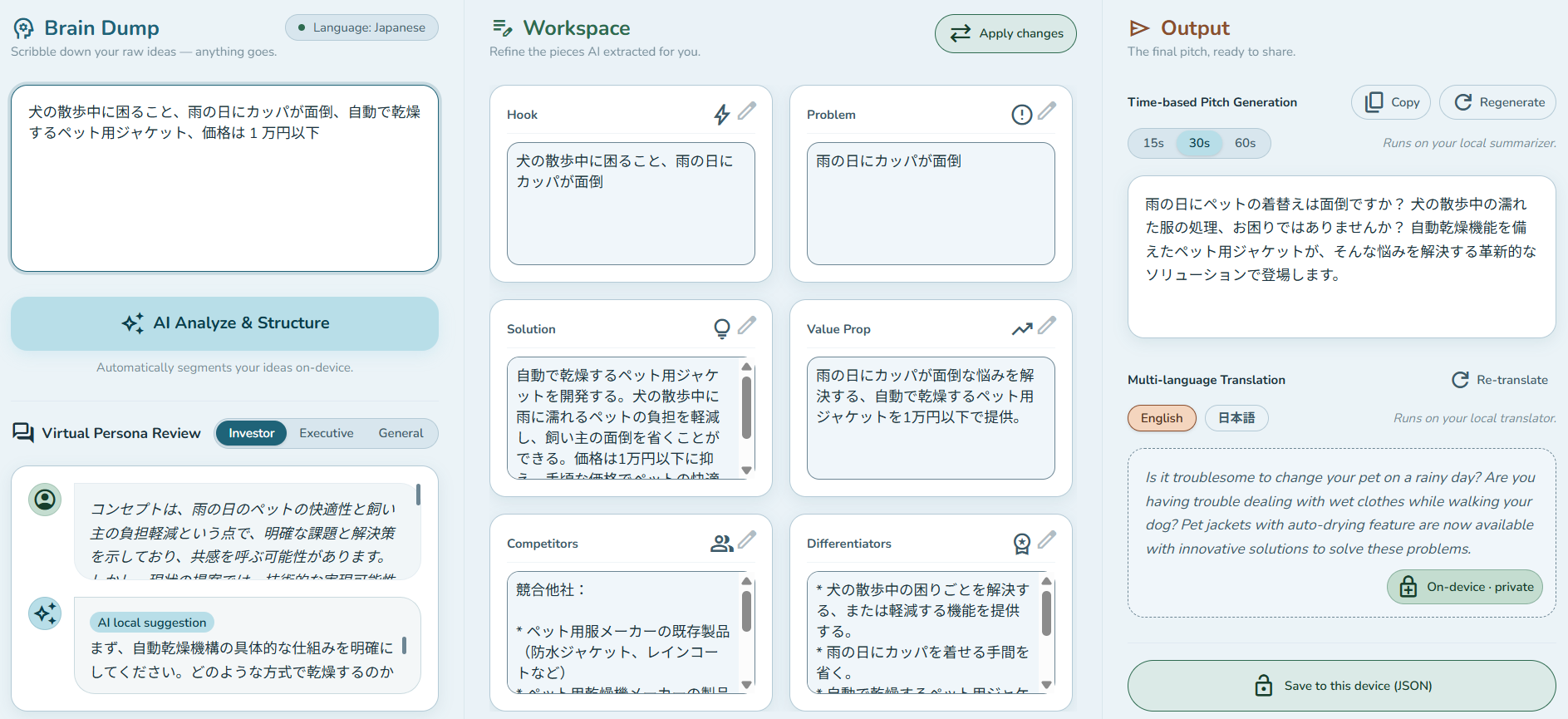Click the Competitors field scrollbar thumb
The height and width of the screenshot is (719, 1568).
pos(746,611)
